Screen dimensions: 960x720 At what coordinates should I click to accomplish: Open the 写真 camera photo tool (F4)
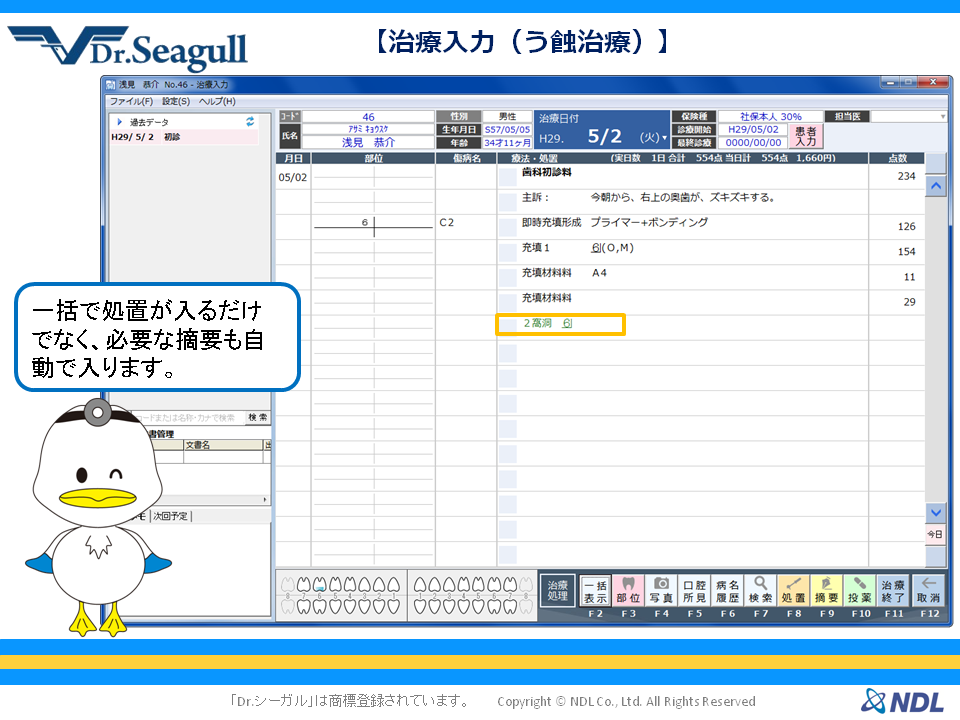(661, 590)
